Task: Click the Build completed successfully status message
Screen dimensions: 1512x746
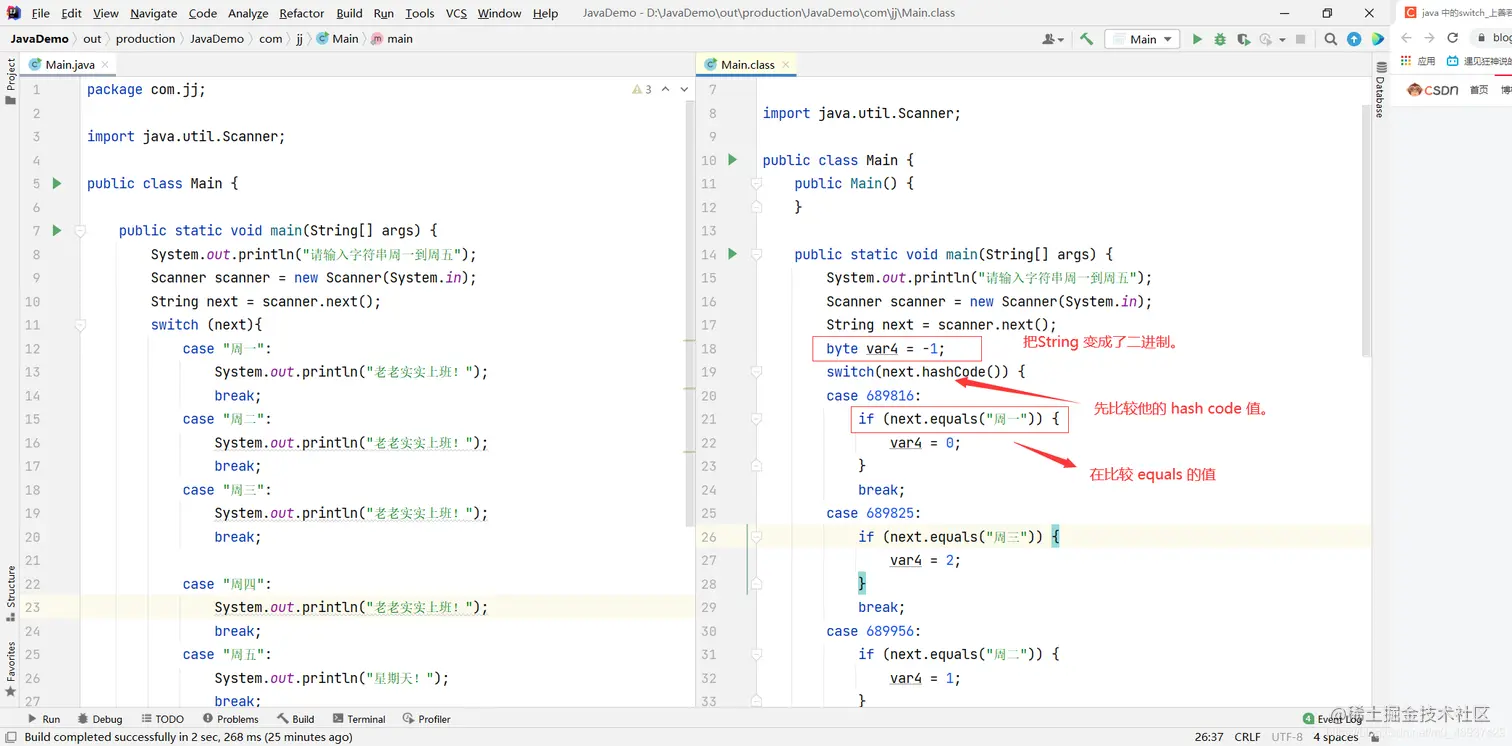Action: pos(188,737)
